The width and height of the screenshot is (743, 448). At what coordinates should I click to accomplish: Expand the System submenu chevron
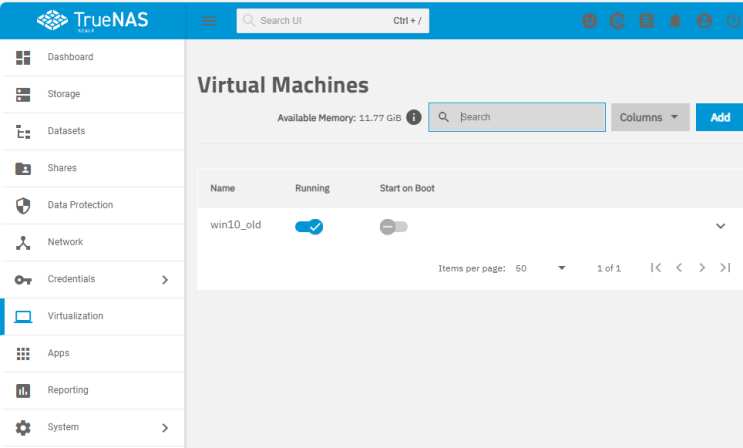click(x=164, y=428)
